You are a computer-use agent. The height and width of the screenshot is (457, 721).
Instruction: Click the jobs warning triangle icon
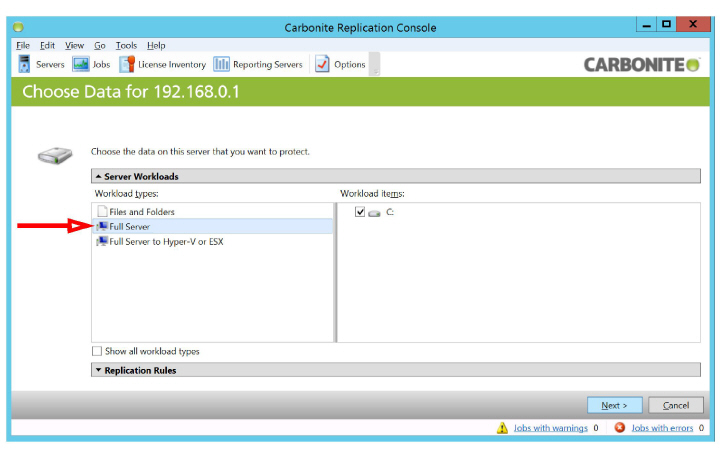tap(503, 428)
